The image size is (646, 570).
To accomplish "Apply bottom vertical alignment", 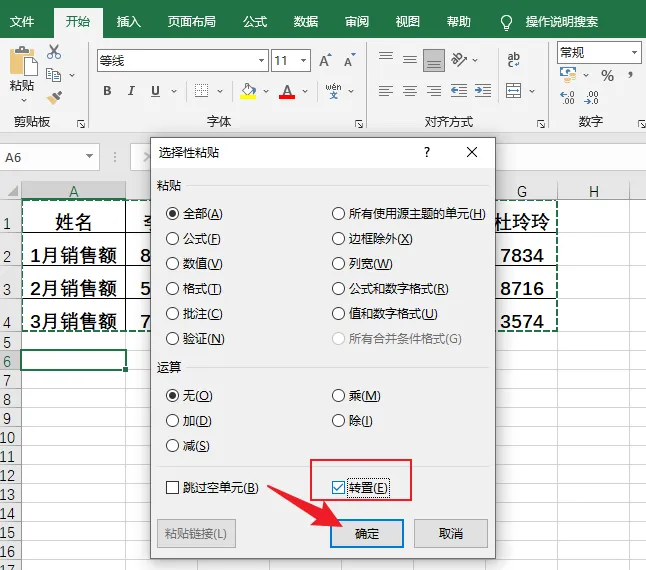I will point(433,61).
